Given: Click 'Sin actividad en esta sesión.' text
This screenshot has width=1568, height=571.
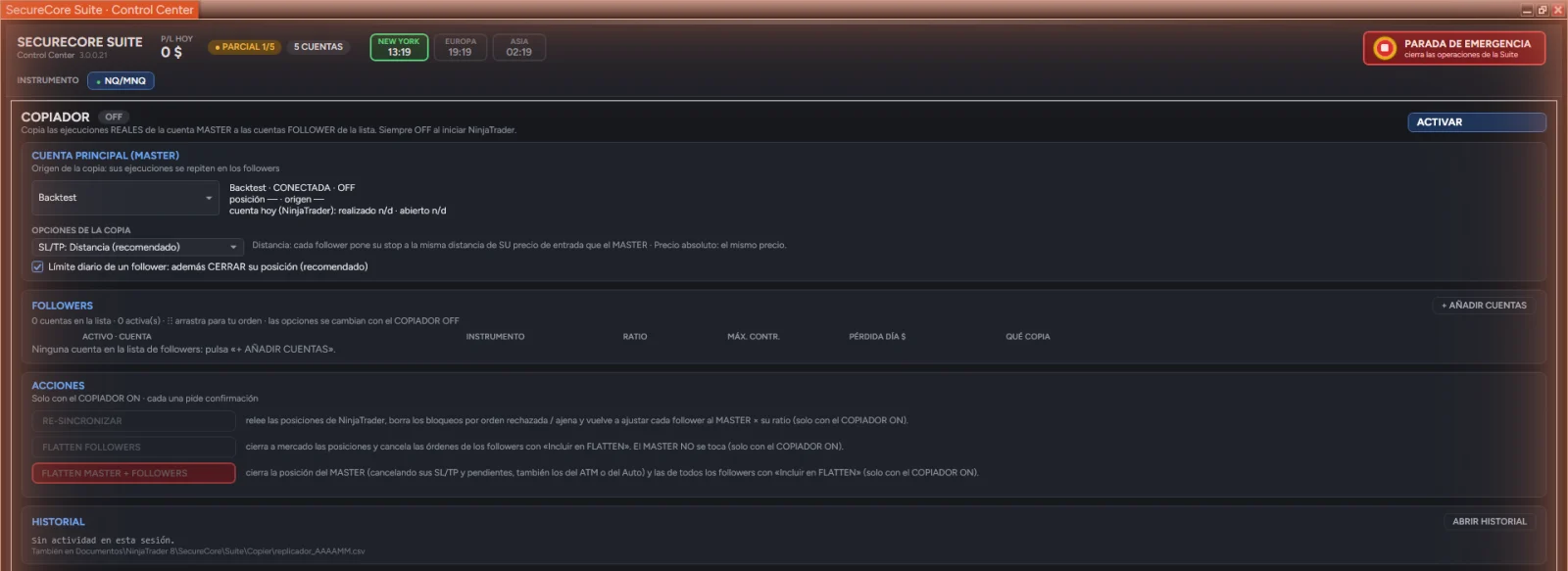Looking at the screenshot, I should (x=103, y=540).
